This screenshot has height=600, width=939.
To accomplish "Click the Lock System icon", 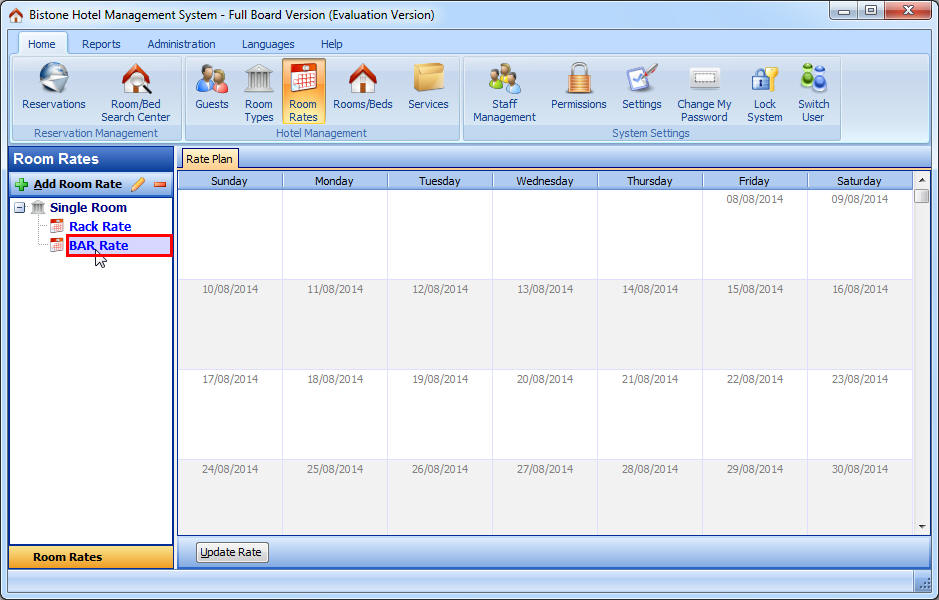I will [764, 92].
